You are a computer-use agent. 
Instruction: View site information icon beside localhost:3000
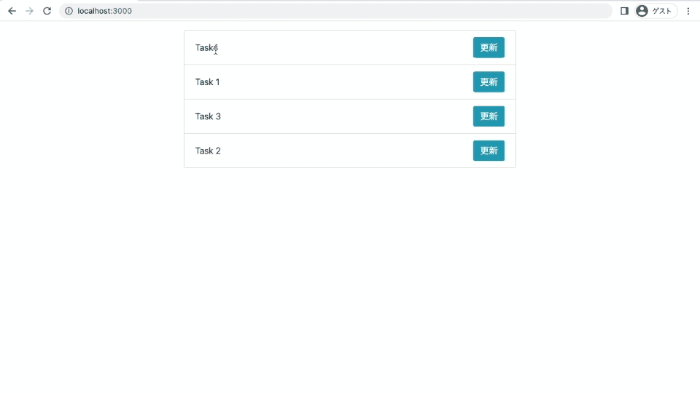(x=69, y=11)
